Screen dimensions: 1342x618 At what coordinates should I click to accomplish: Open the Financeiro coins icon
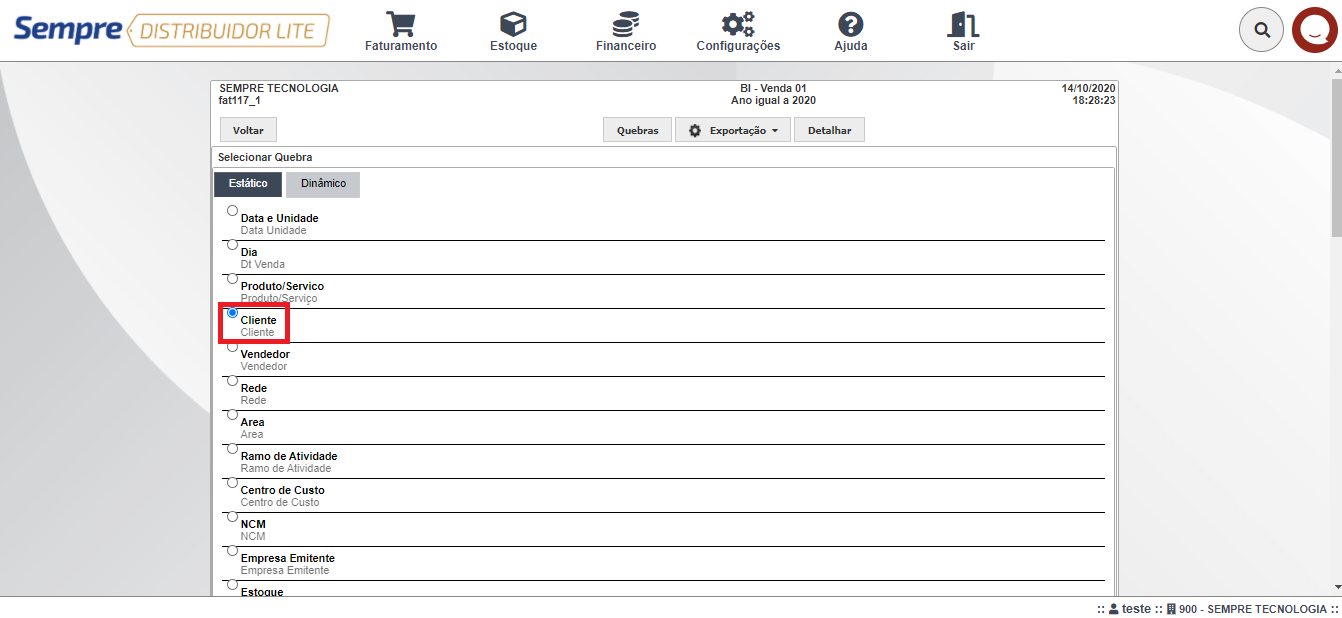626,24
